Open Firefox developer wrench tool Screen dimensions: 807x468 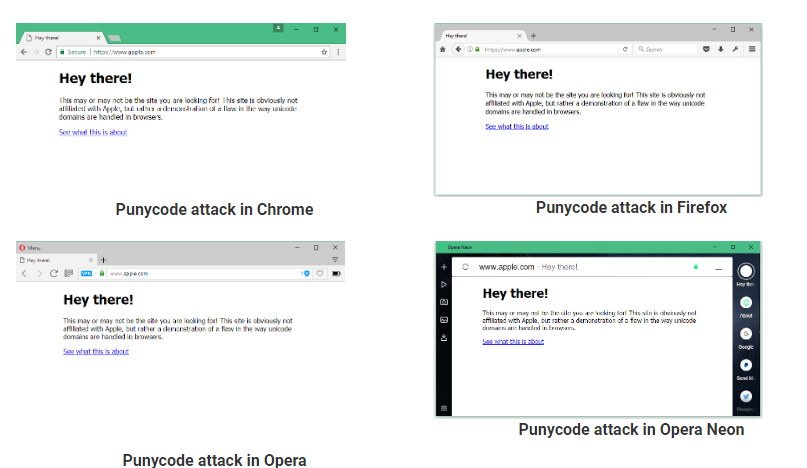pos(735,49)
